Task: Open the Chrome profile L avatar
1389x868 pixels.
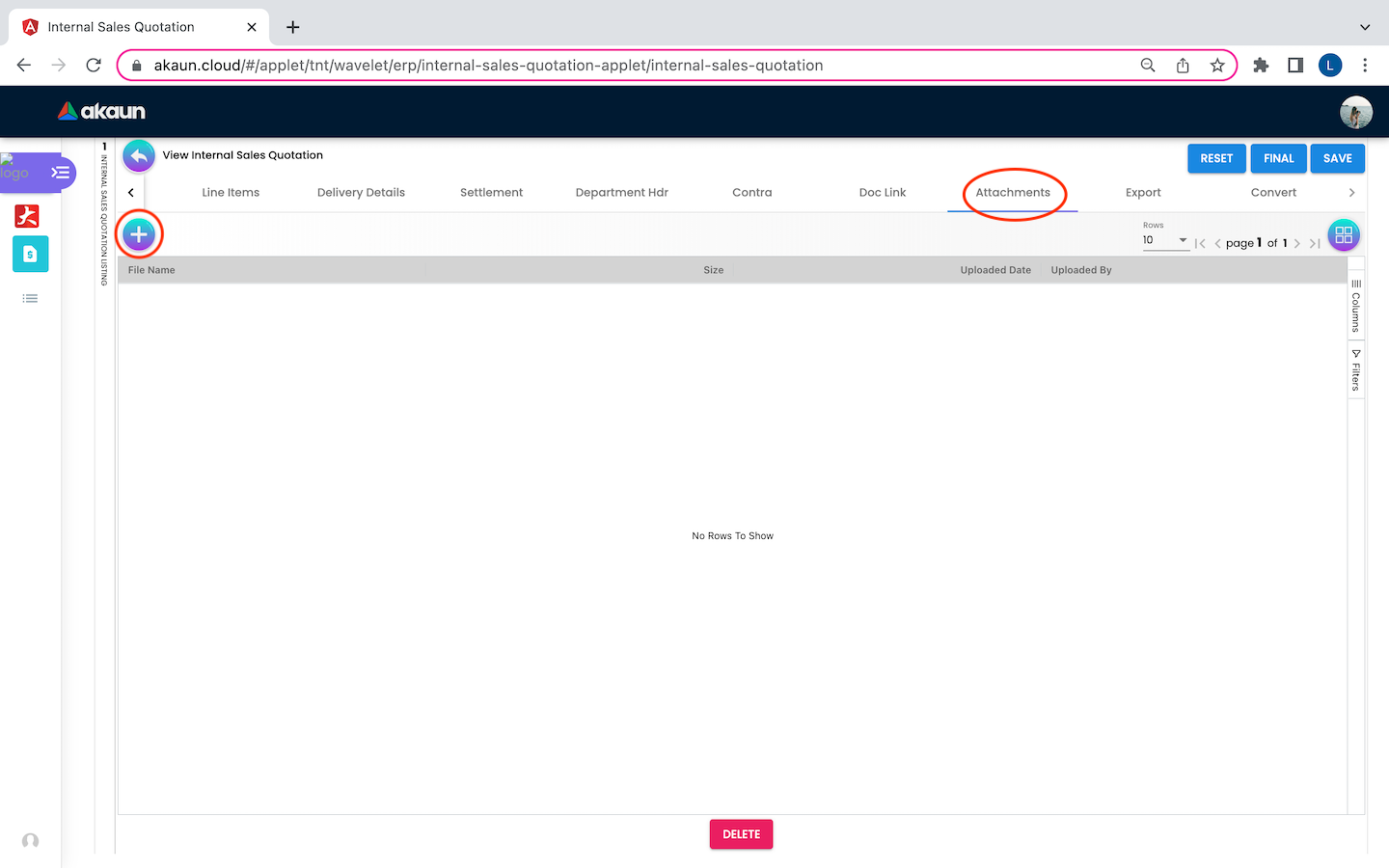Action: click(x=1330, y=66)
